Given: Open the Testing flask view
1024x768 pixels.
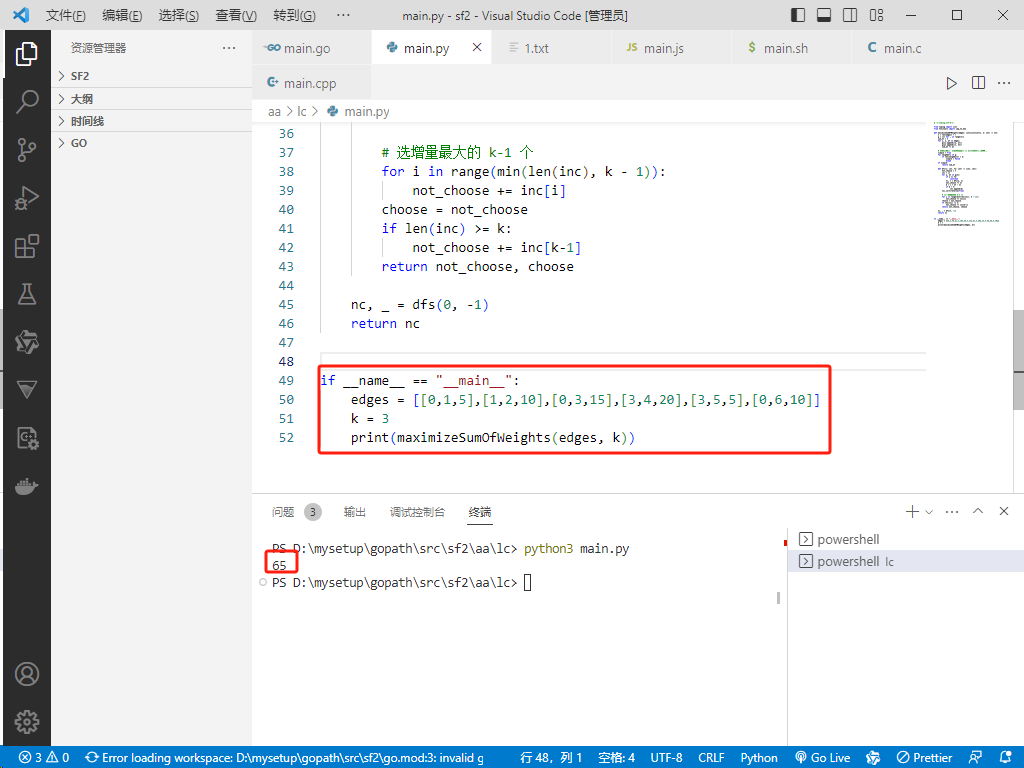Looking at the screenshot, I should pos(27,294).
